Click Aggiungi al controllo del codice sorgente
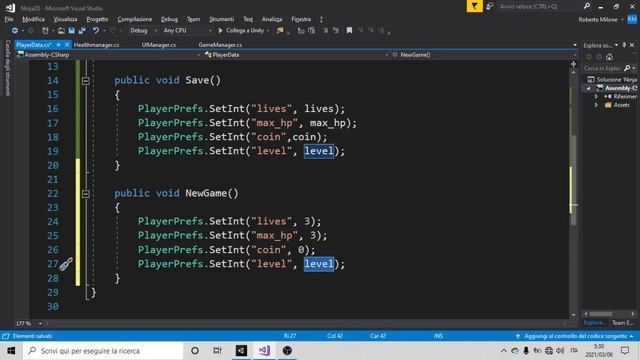This screenshot has width=640, height=360. tap(575, 336)
